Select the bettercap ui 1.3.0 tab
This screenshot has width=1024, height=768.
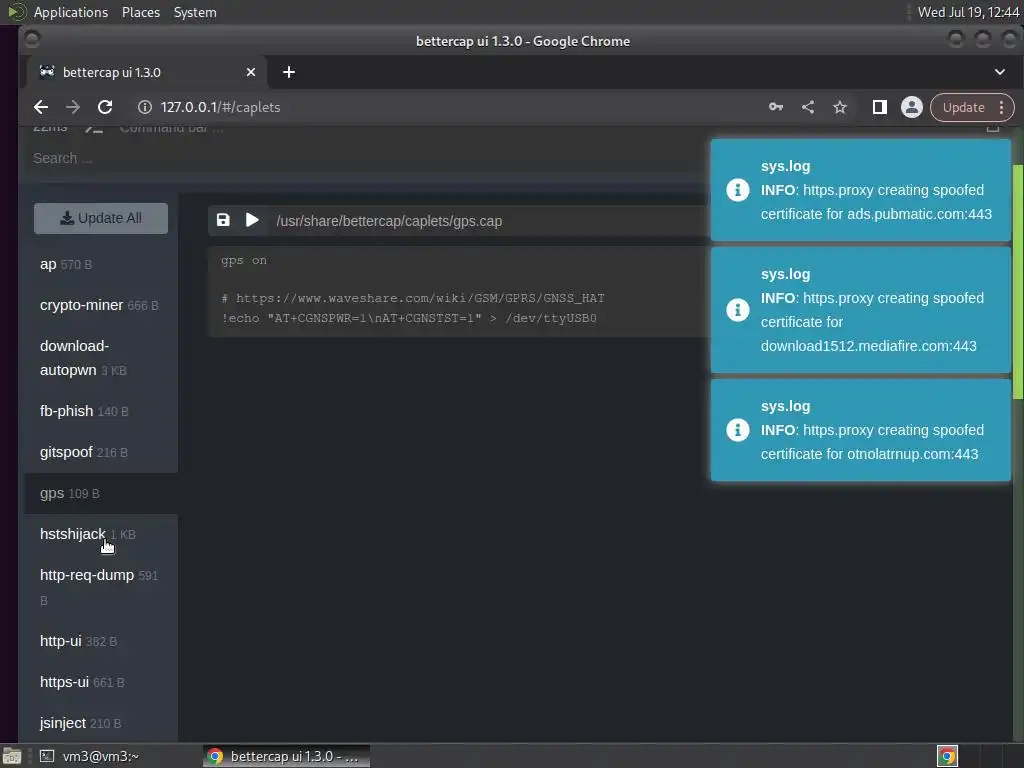[147, 72]
